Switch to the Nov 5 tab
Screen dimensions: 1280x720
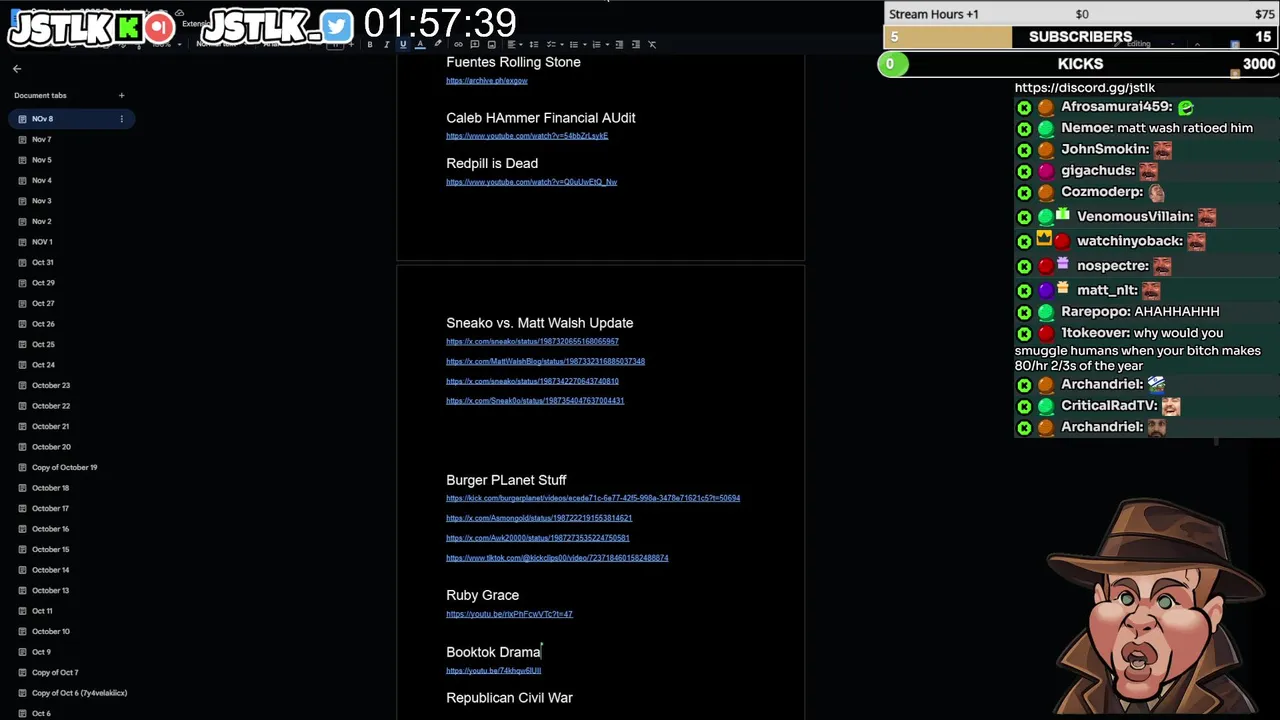point(41,160)
